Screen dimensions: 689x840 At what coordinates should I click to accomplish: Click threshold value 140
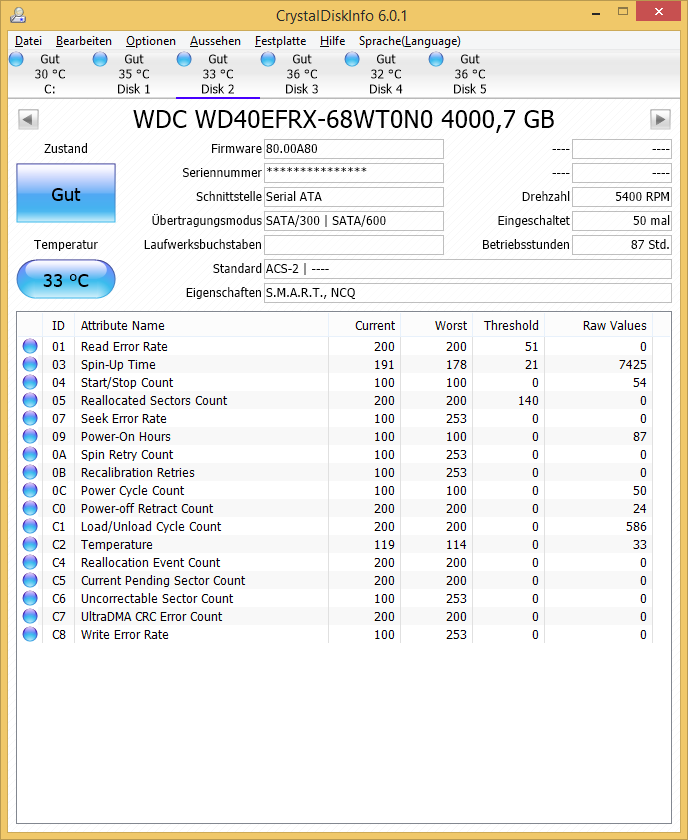tap(528, 400)
